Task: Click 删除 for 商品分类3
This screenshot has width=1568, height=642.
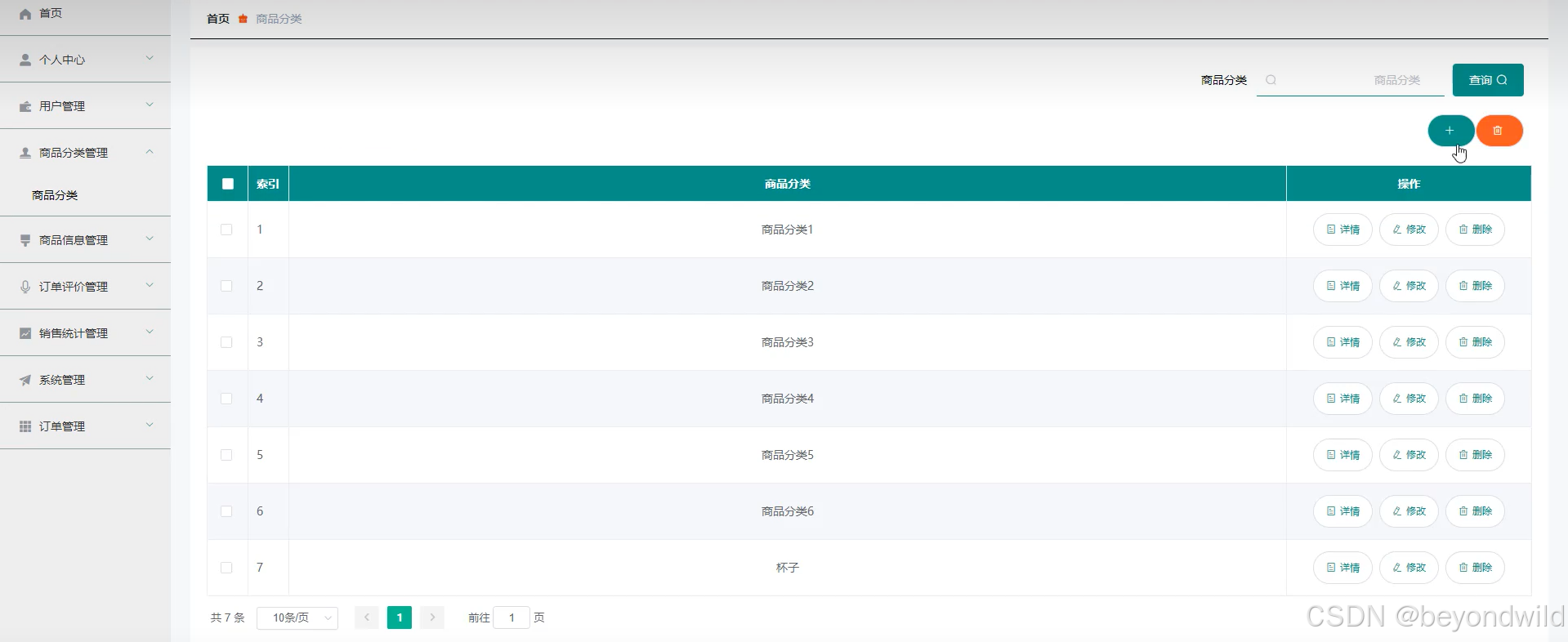Action: pos(1475,342)
